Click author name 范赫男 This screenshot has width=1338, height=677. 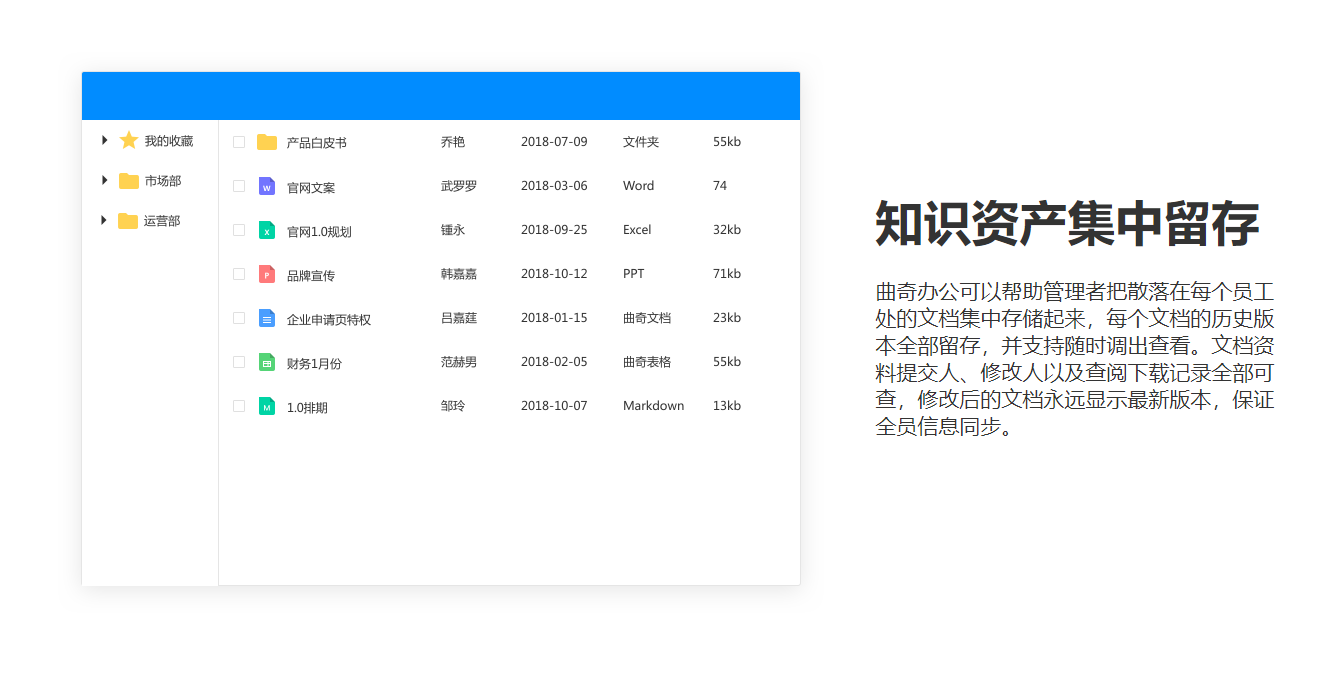pos(459,362)
